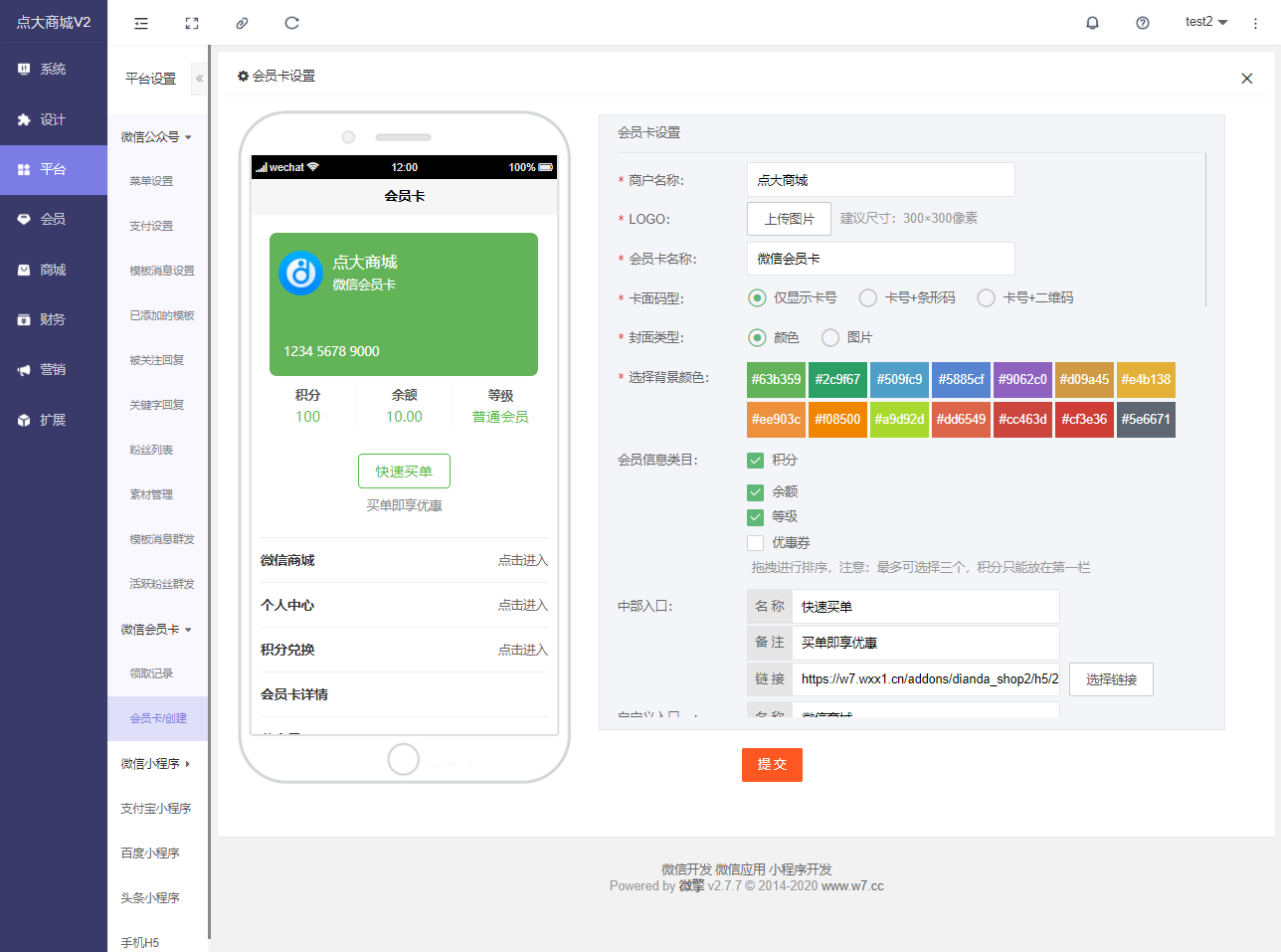
Task: Click 点击进入 link beside 微信商城
Action: [x=523, y=560]
